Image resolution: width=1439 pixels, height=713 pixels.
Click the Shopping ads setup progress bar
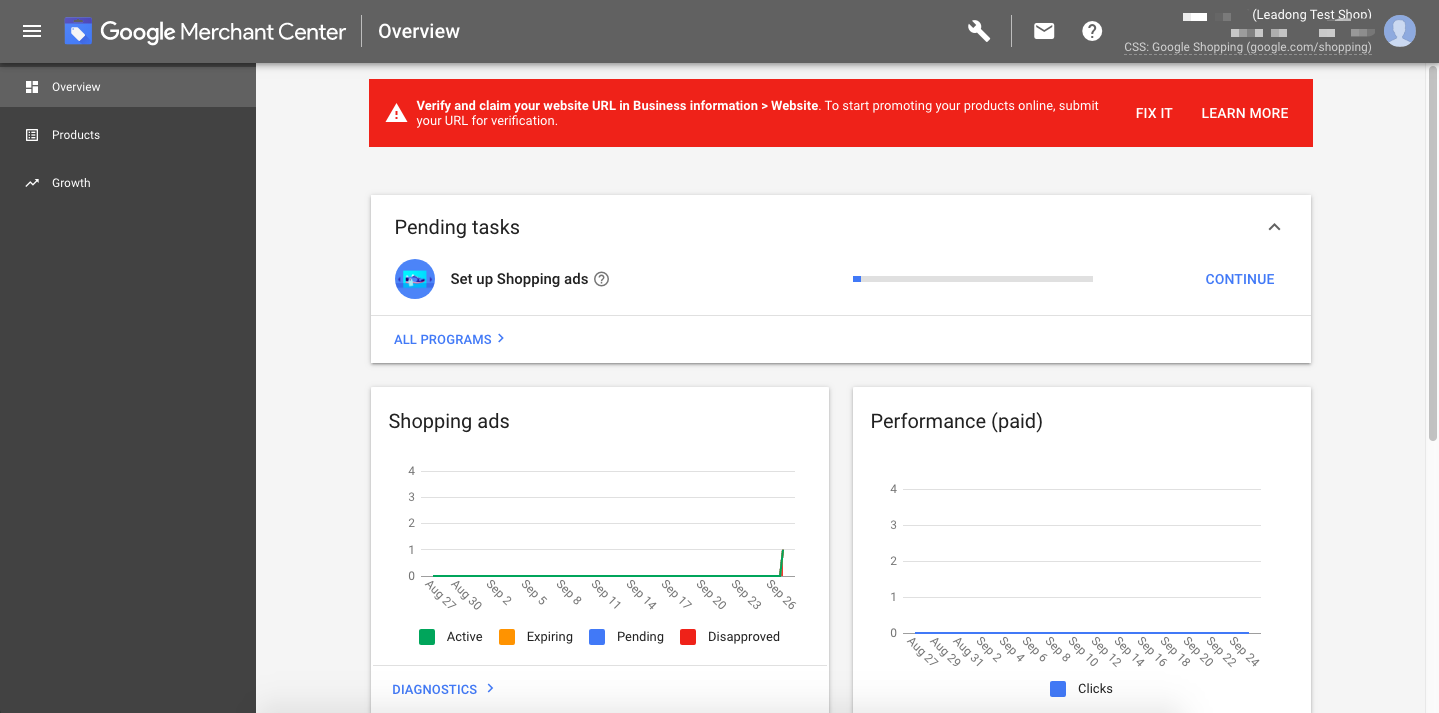(x=972, y=279)
